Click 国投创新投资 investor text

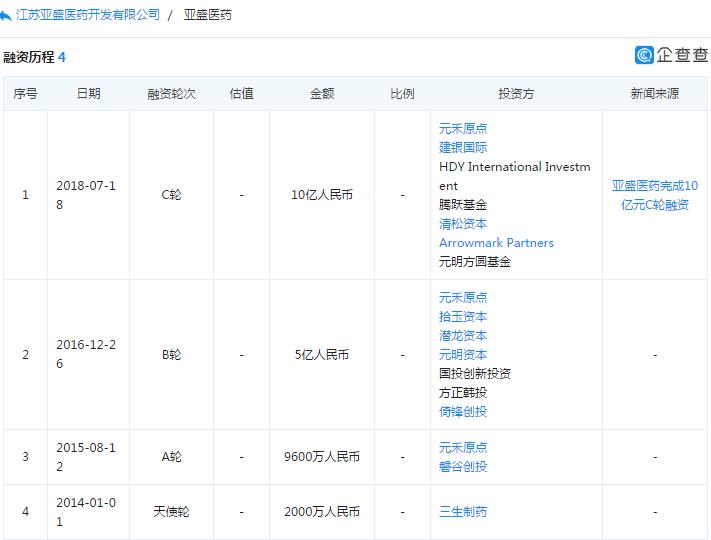pyautogui.click(x=475, y=374)
